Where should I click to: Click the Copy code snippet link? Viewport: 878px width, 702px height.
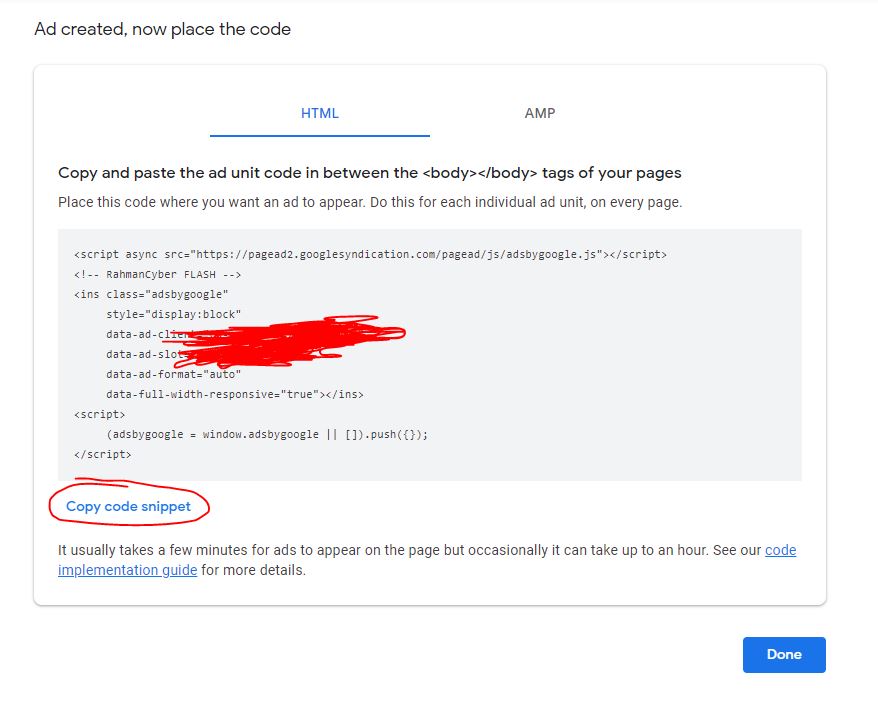pyautogui.click(x=129, y=506)
